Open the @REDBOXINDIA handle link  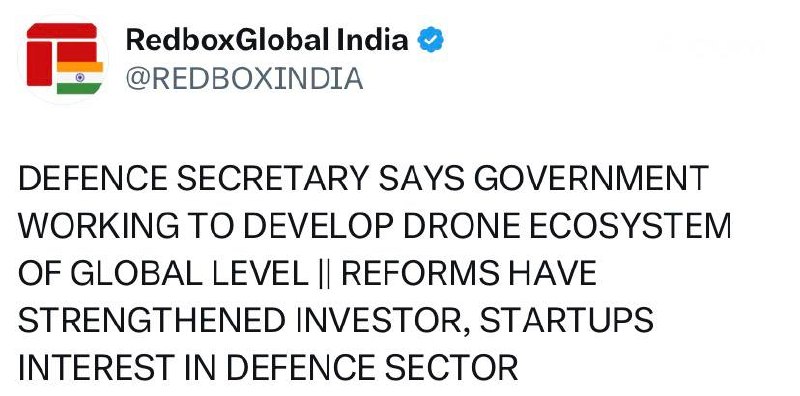pyautogui.click(x=244, y=79)
